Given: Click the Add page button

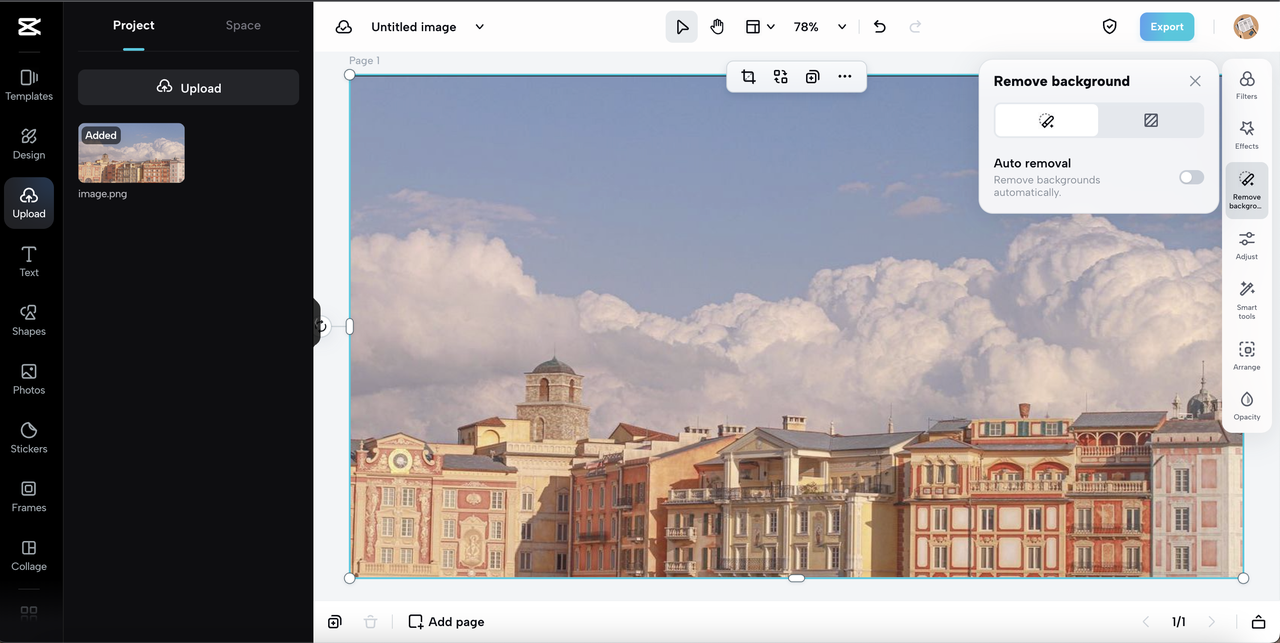Looking at the screenshot, I should 446,622.
